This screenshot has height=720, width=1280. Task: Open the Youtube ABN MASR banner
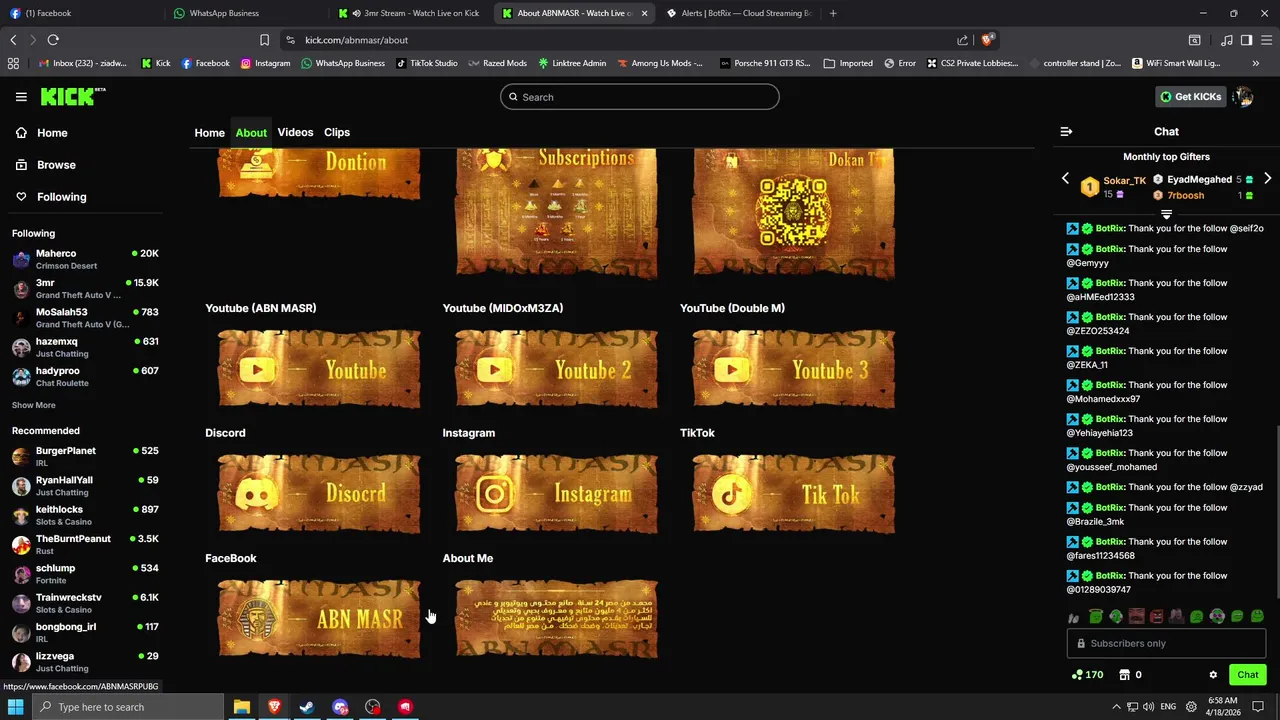[x=319, y=369]
